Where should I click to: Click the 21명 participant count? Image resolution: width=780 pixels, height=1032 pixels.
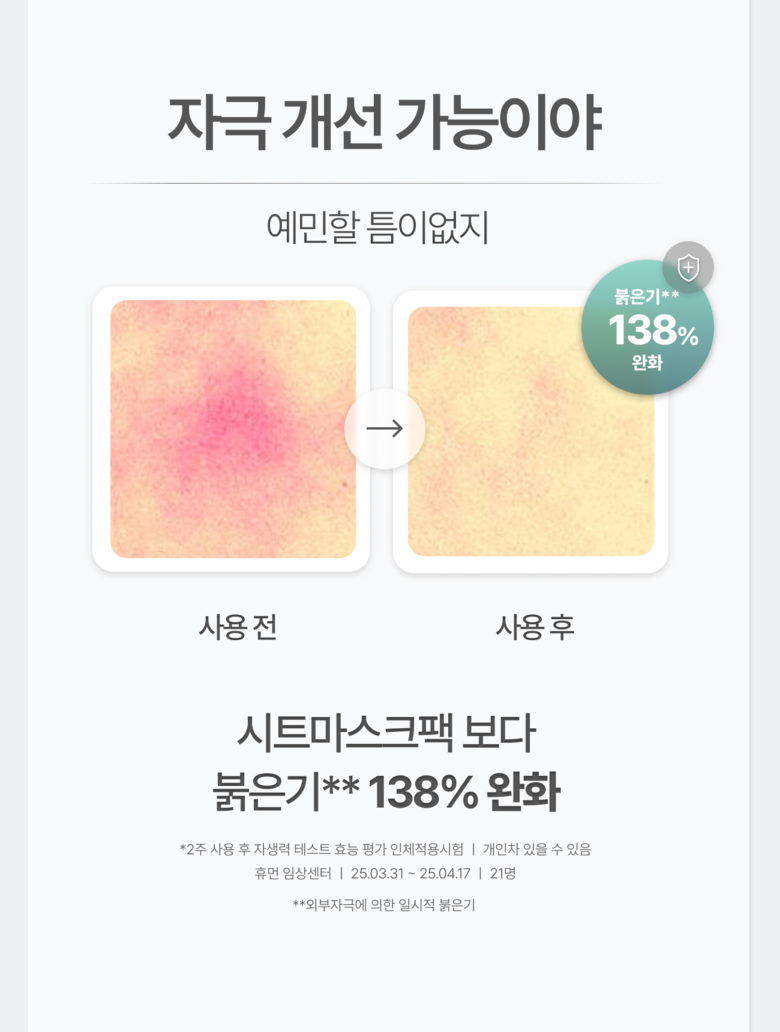coord(502,873)
